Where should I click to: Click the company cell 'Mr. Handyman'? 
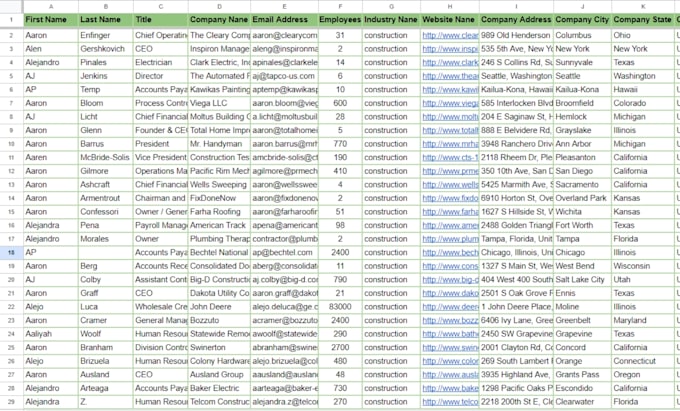(219, 144)
